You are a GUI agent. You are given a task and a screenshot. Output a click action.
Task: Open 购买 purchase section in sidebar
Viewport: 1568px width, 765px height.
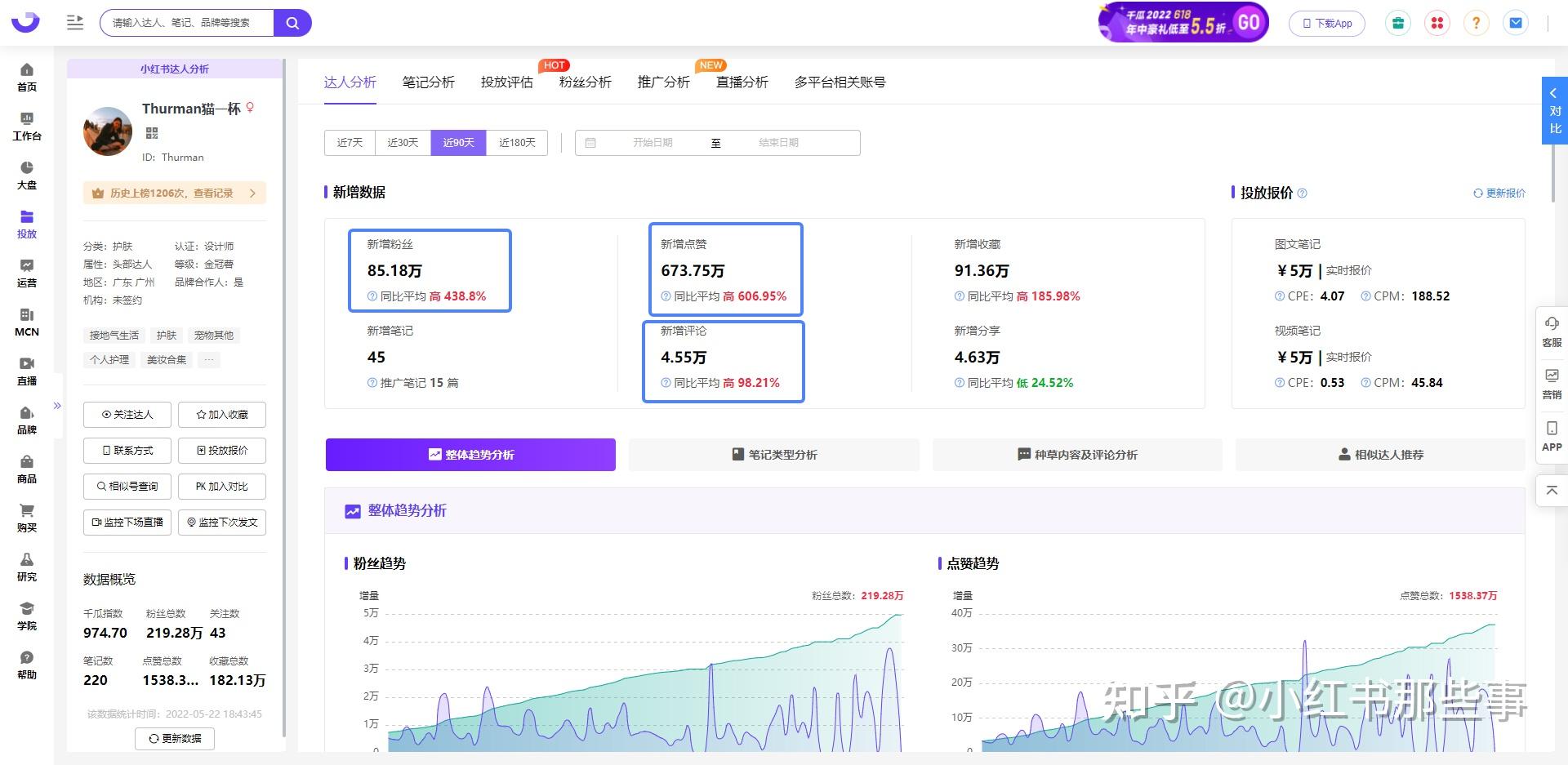[27, 518]
